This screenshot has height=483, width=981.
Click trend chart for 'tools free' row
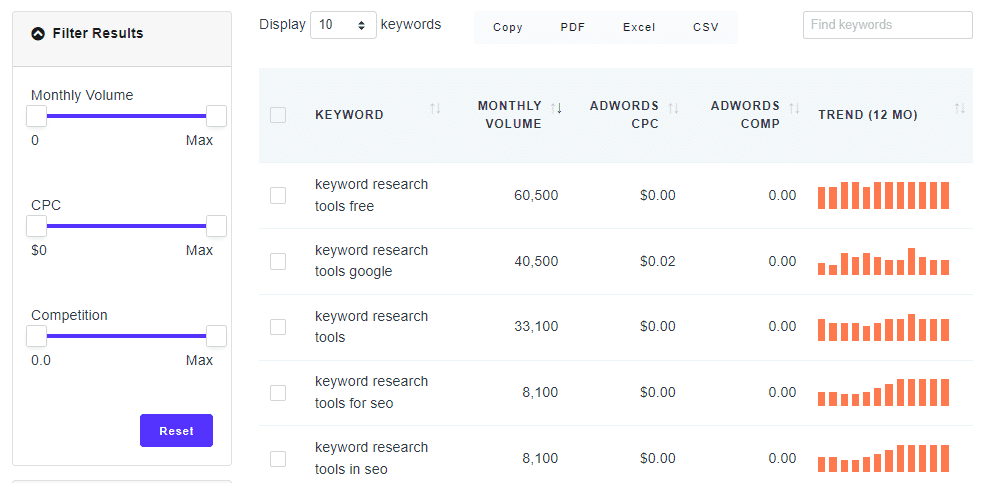click(x=883, y=195)
